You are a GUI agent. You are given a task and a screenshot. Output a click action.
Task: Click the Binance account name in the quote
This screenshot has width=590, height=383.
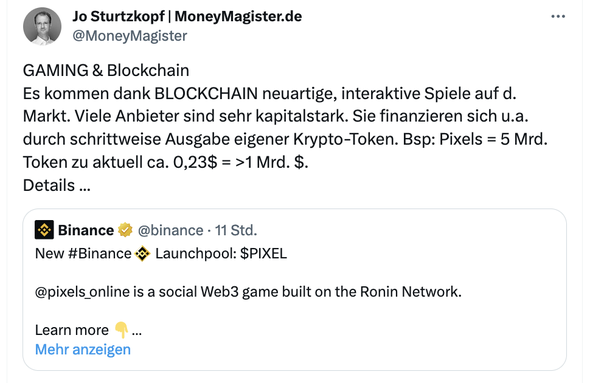(86, 230)
